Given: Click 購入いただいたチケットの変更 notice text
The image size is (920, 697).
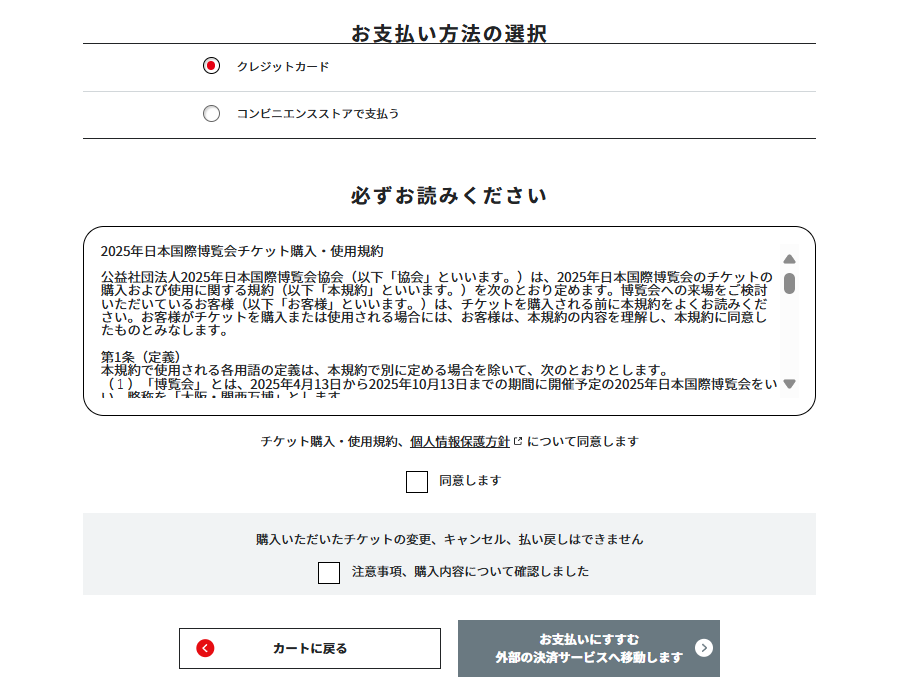Looking at the screenshot, I should (449, 539).
